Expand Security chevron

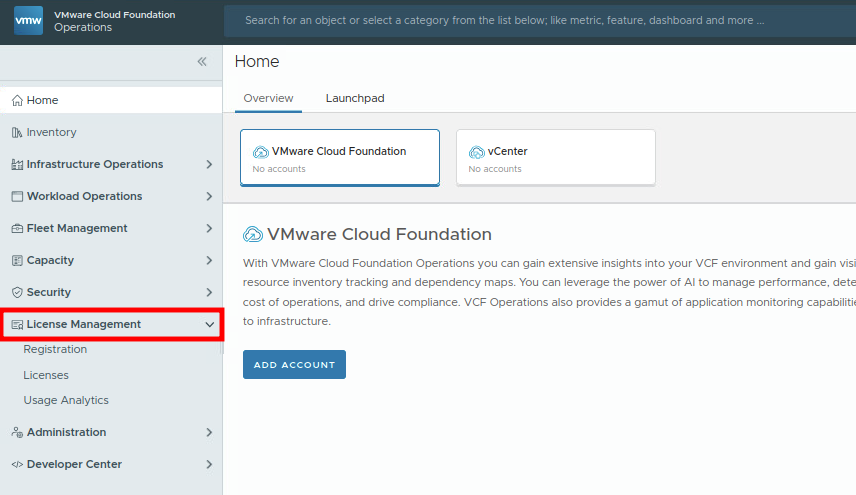209,293
